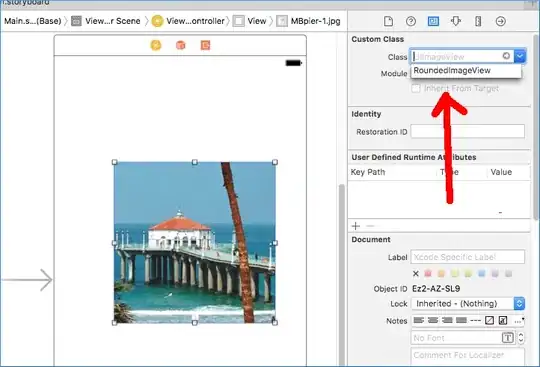Pick the gray label color swatch
540x367 pixels.
(508, 274)
